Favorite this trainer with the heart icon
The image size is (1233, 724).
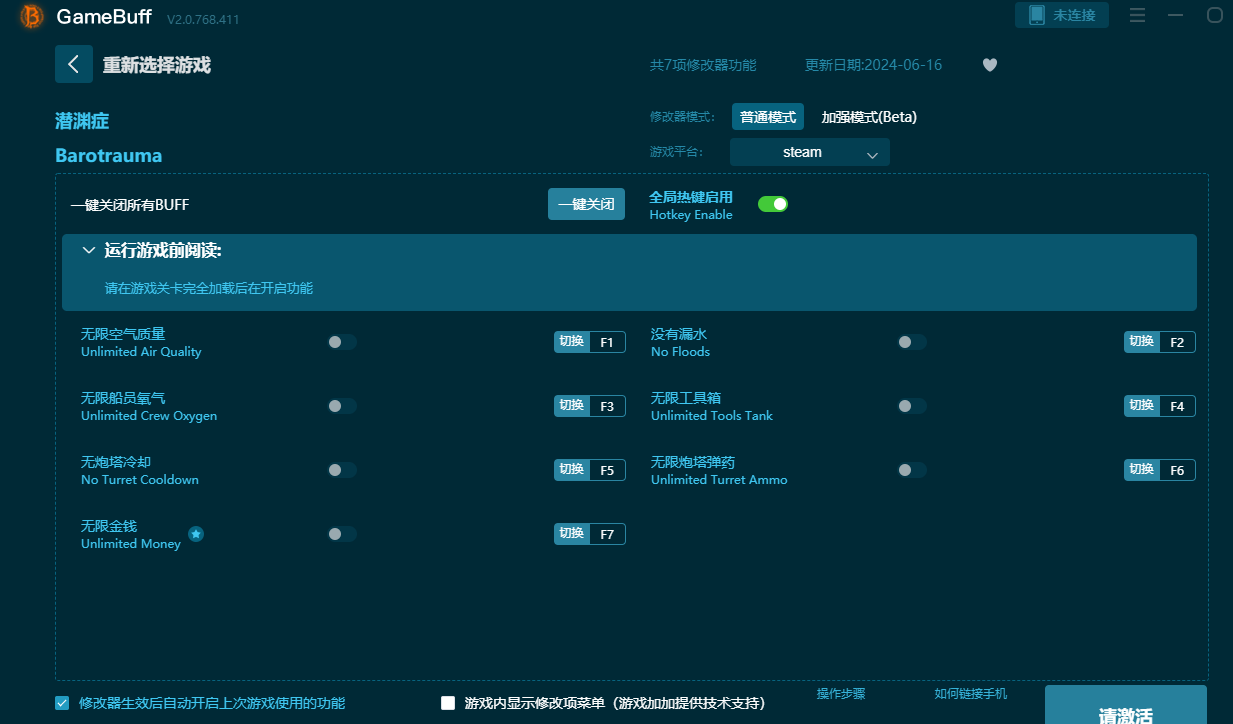pos(990,65)
